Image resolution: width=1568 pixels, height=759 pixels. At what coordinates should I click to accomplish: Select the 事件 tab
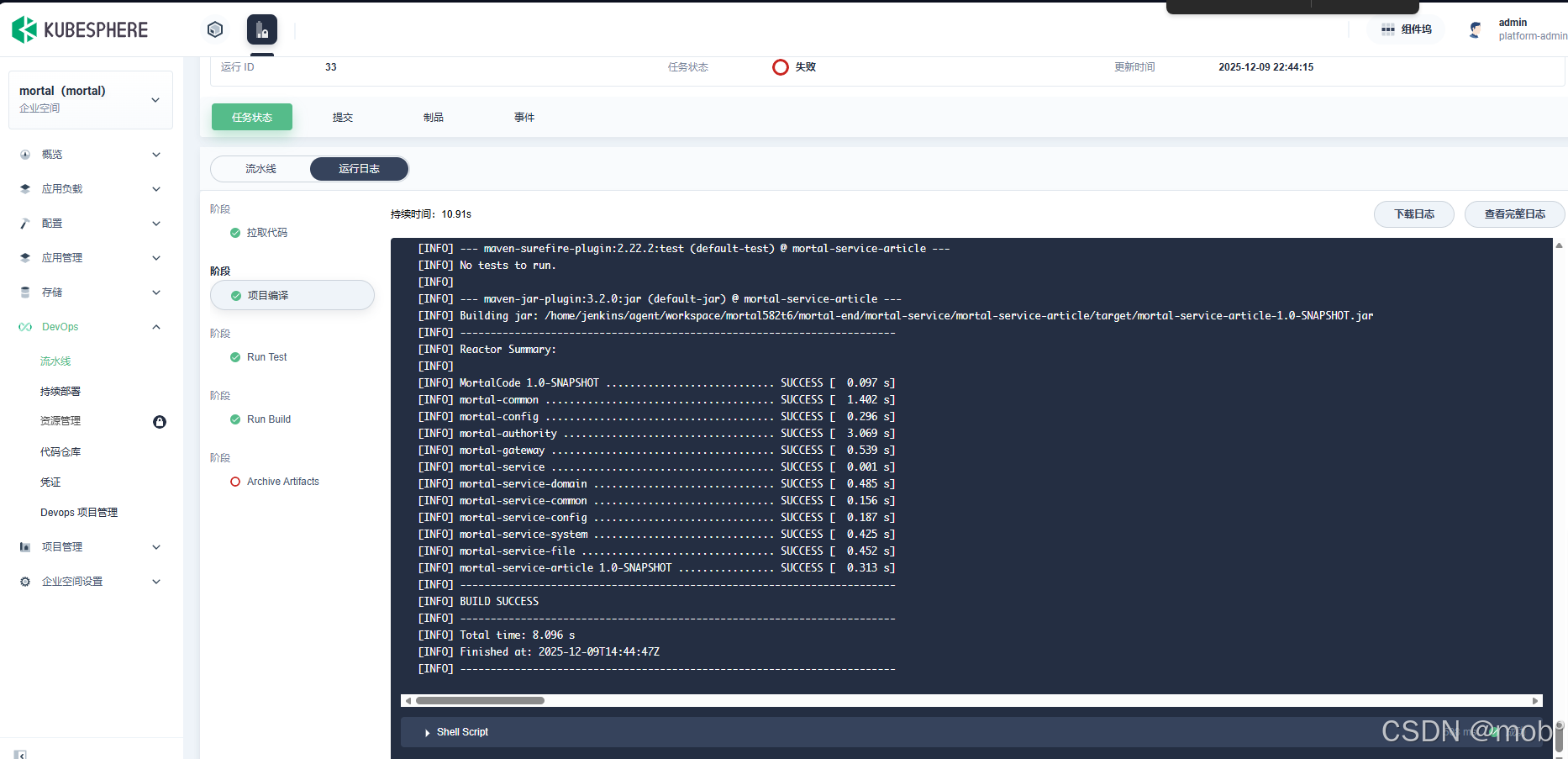tap(524, 118)
